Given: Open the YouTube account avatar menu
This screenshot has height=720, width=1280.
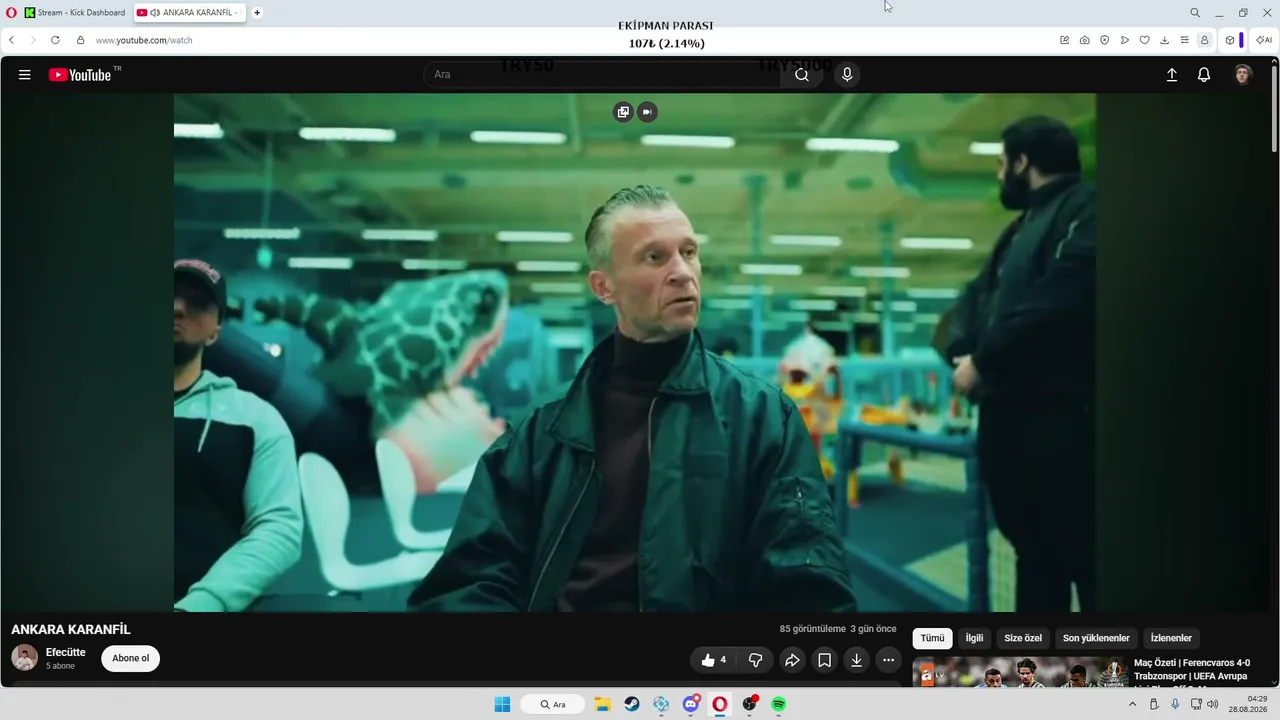Looking at the screenshot, I should tap(1243, 75).
